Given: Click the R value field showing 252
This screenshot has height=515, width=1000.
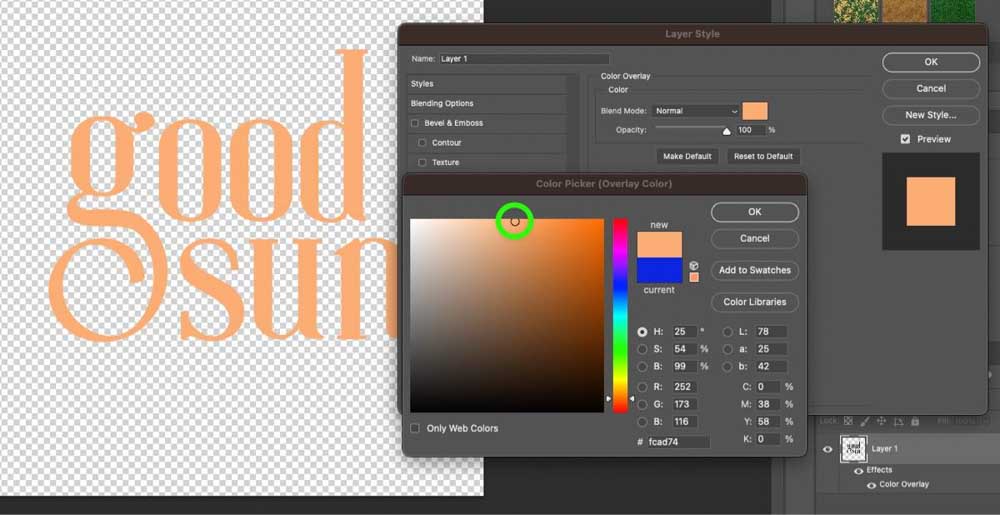Looking at the screenshot, I should (685, 387).
